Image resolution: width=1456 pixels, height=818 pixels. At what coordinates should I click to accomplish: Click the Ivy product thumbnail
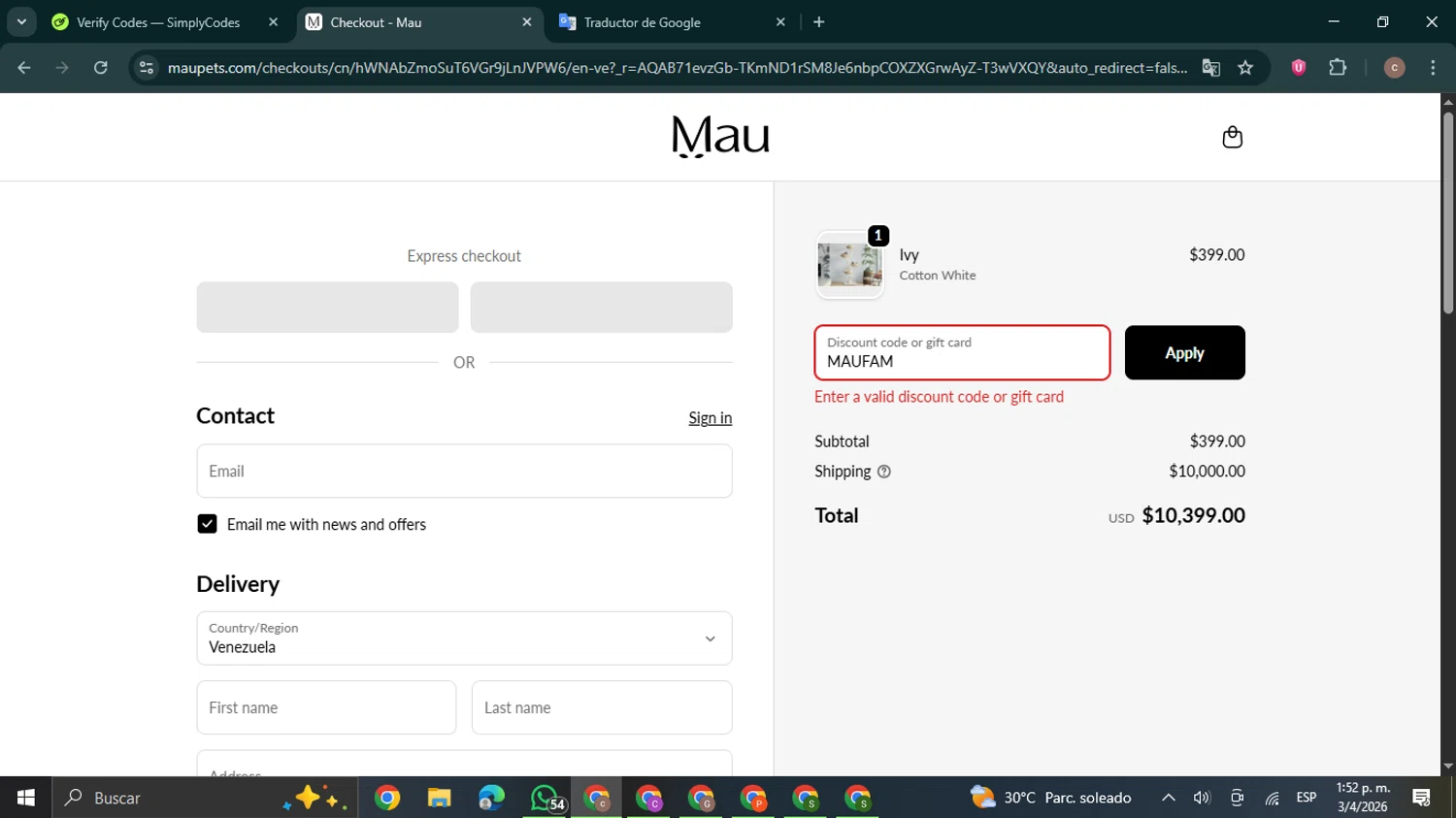(x=849, y=265)
